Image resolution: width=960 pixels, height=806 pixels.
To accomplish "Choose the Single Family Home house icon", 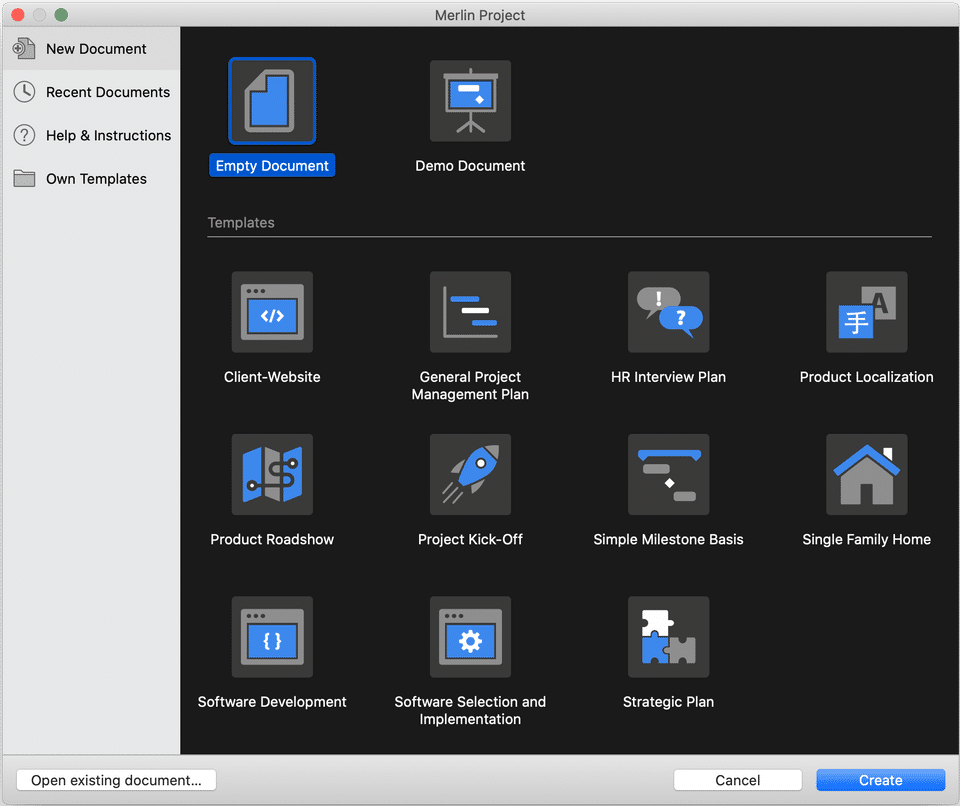I will click(x=866, y=474).
